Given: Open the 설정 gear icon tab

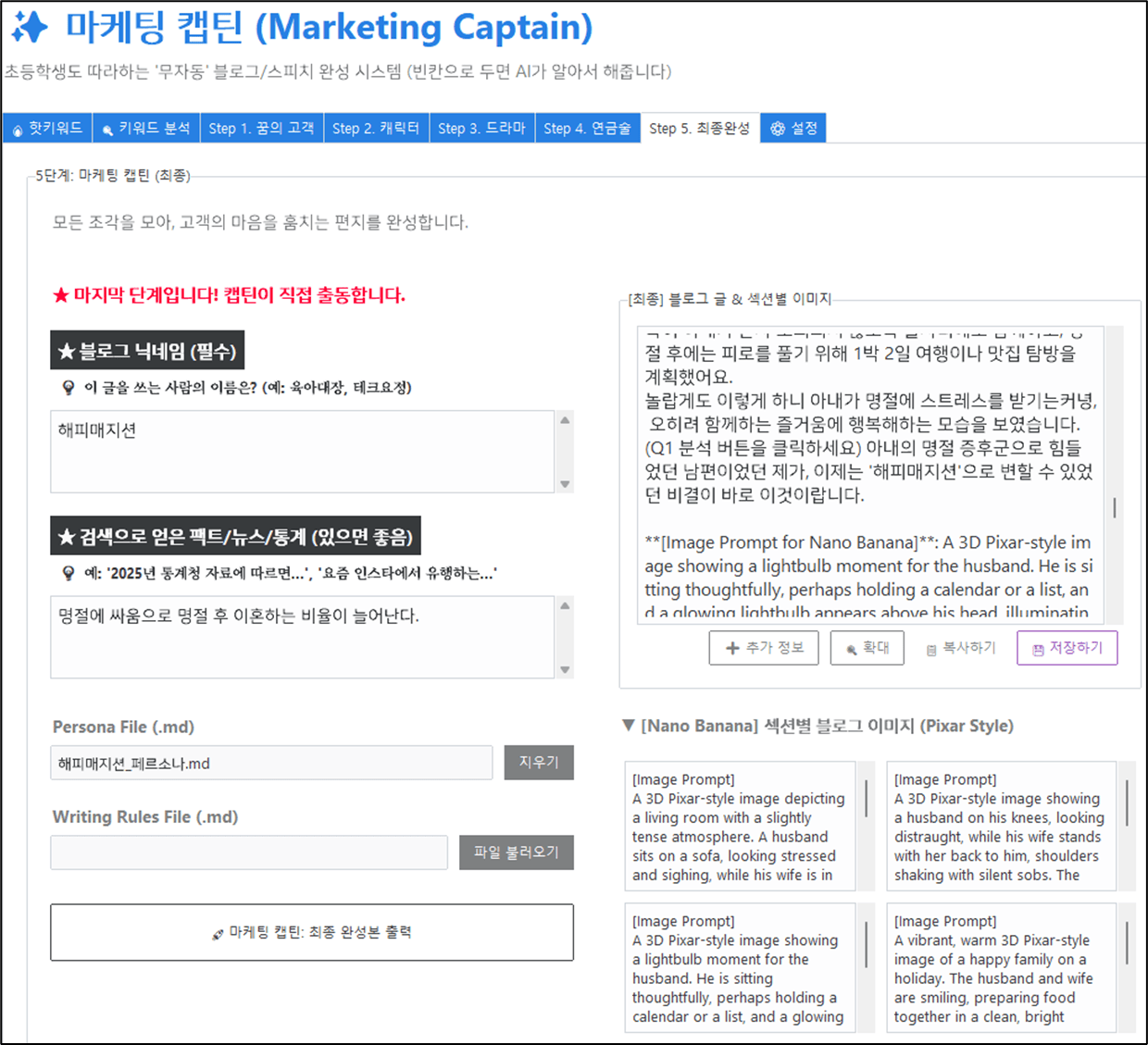Looking at the screenshot, I should pos(776,128).
